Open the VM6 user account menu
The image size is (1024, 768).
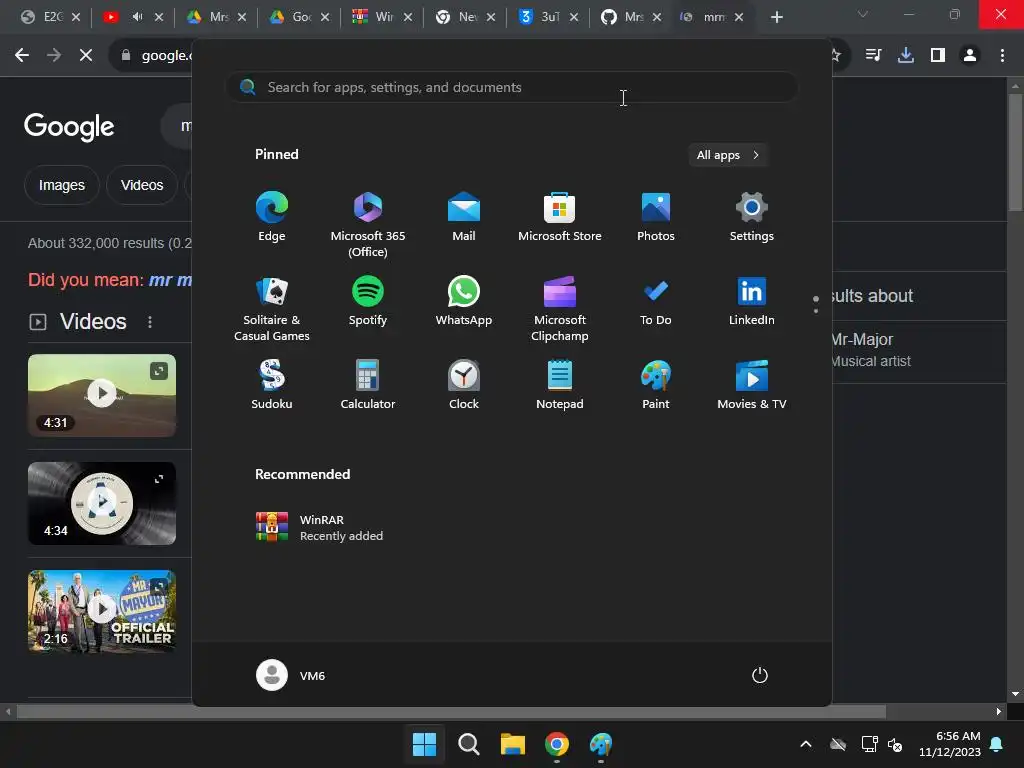[291, 675]
